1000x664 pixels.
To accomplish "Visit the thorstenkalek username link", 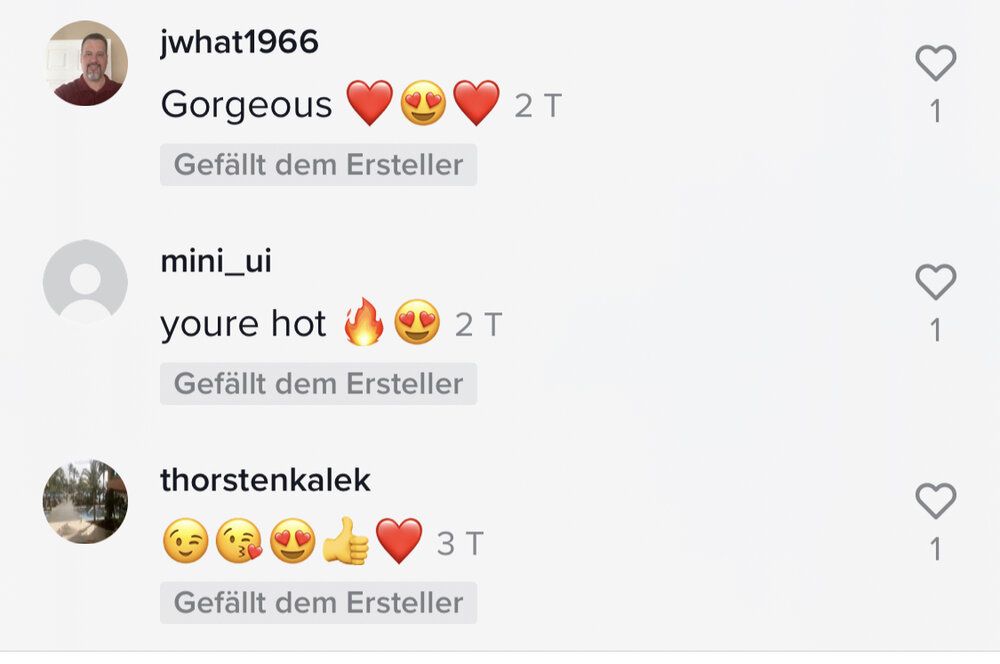I will tap(265, 480).
